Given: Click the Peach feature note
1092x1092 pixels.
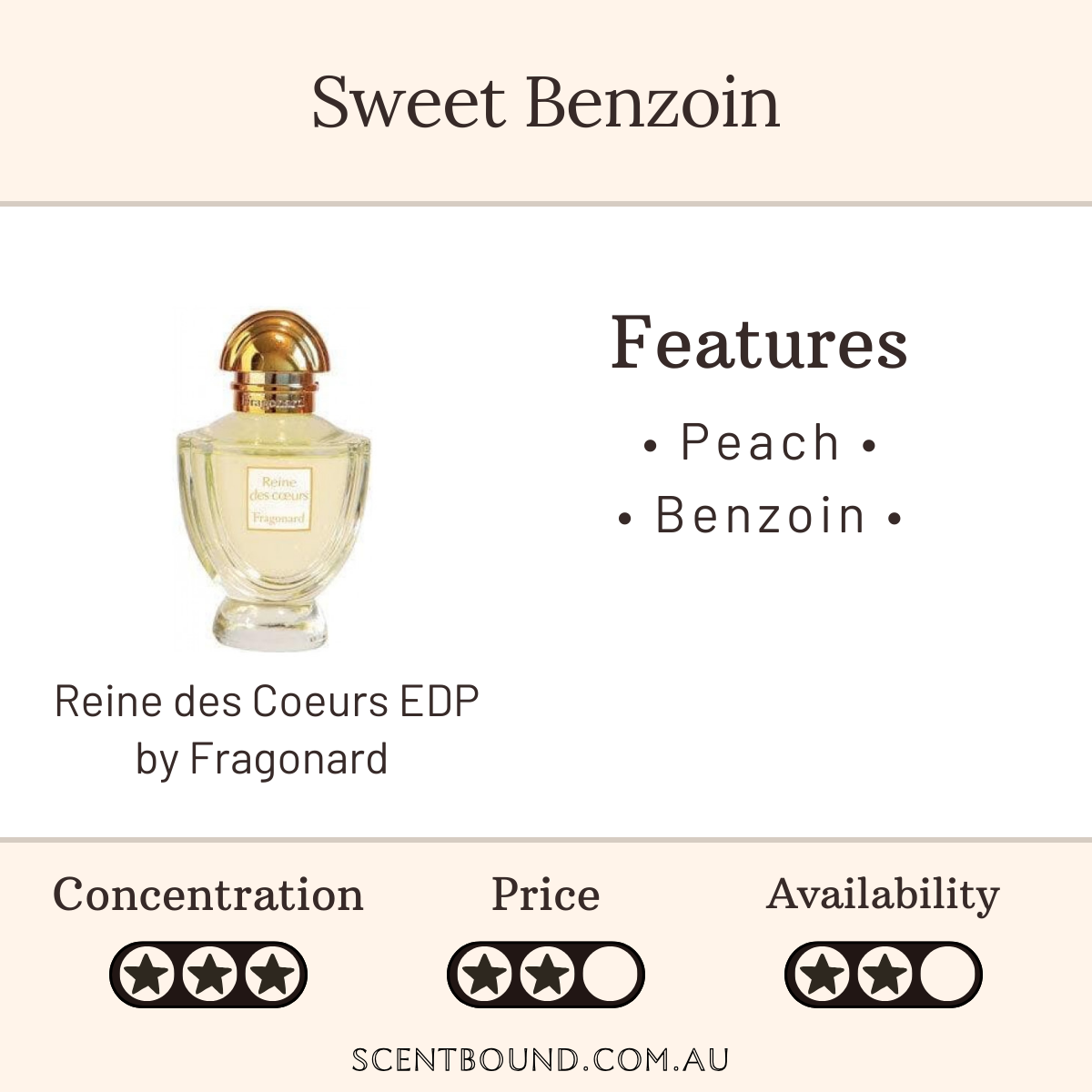Looking at the screenshot, I should coord(760,442).
